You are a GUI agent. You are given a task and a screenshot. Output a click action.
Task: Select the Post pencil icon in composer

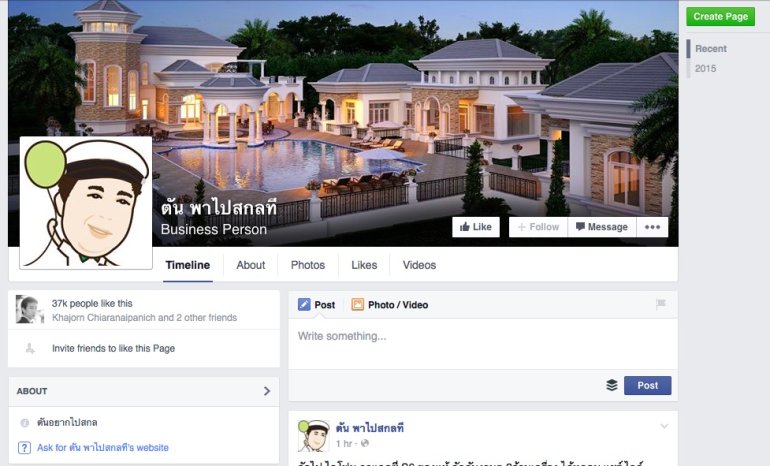(304, 304)
